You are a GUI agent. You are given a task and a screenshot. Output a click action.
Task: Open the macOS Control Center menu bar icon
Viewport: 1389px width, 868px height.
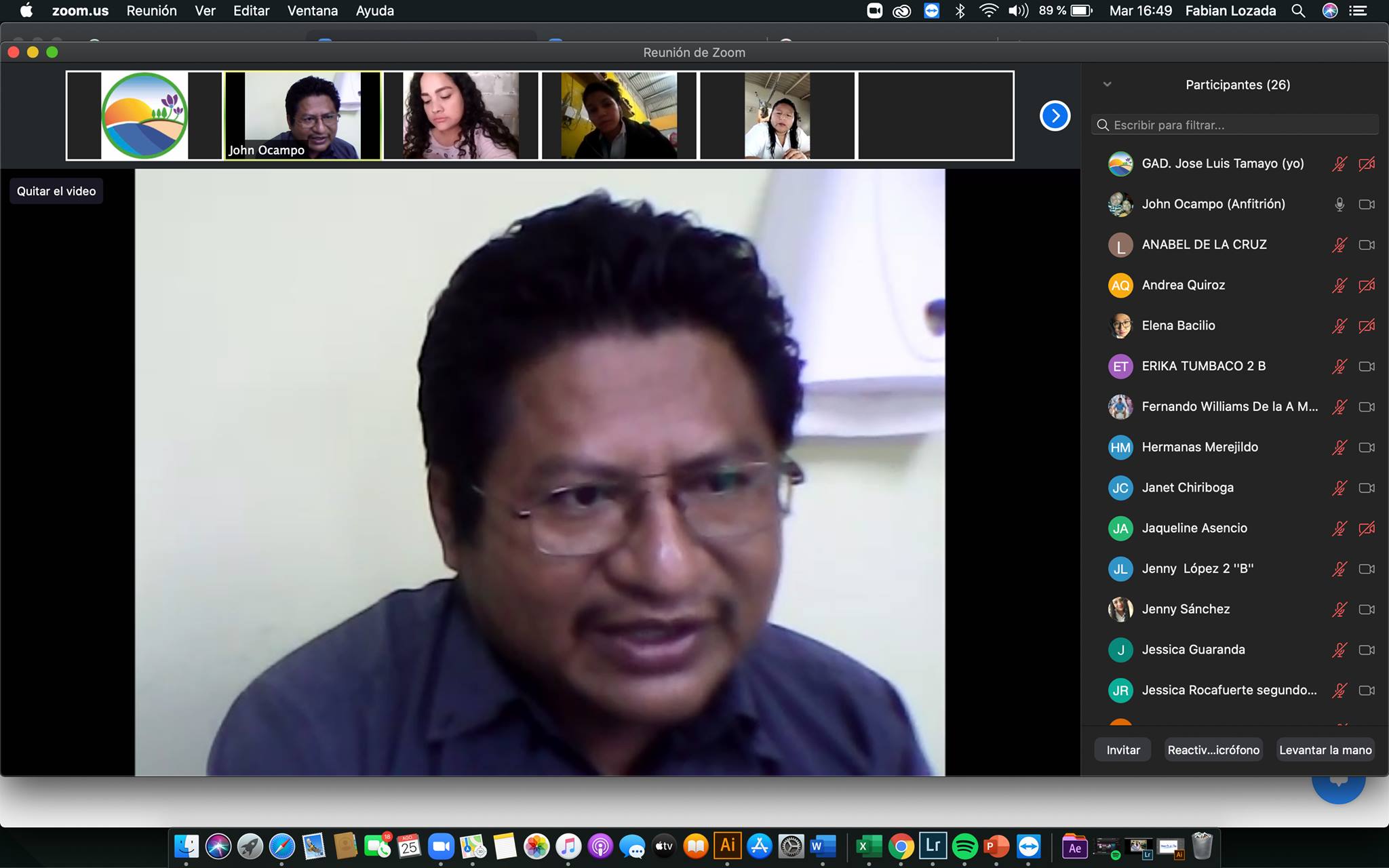(1358, 11)
